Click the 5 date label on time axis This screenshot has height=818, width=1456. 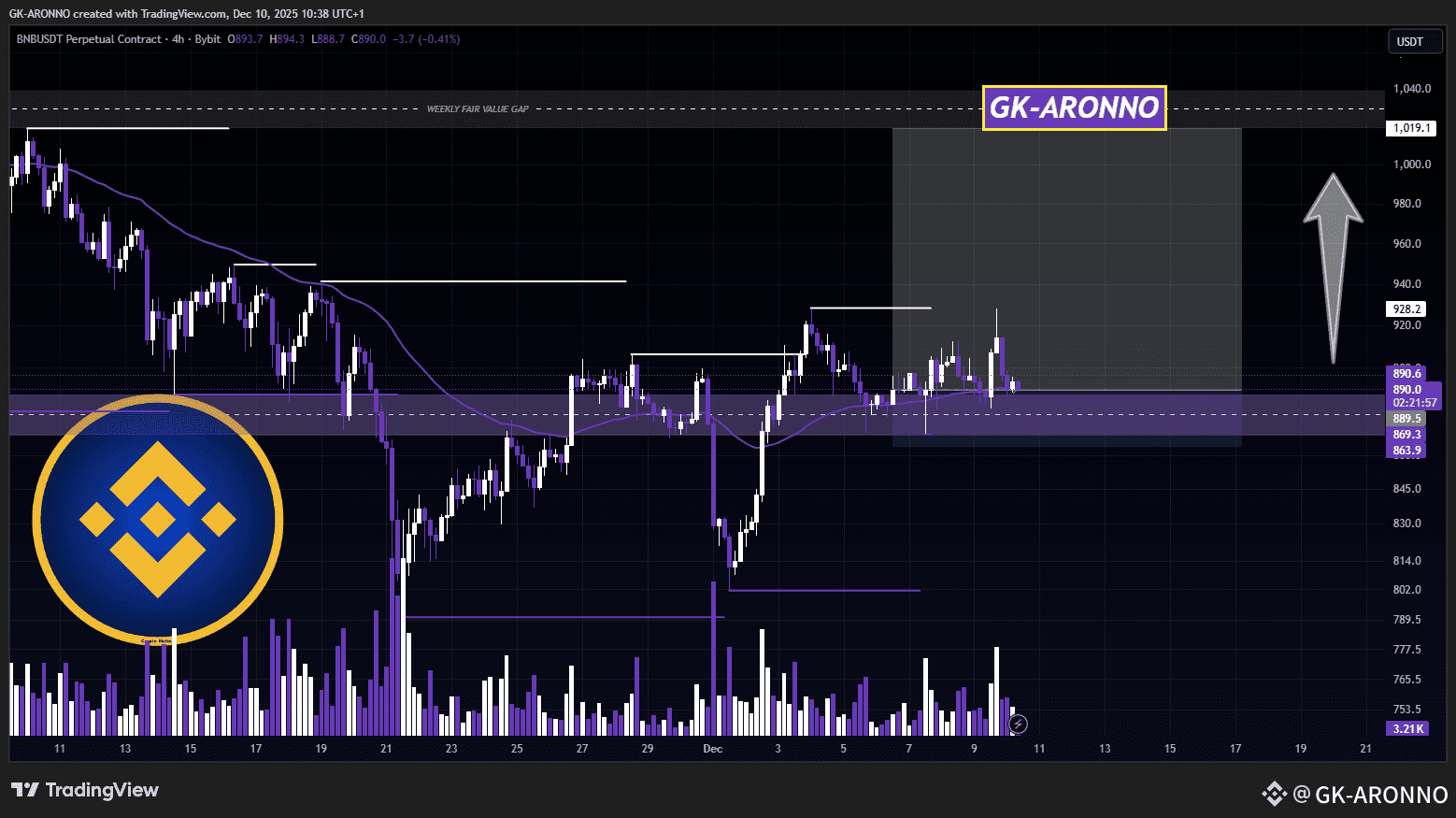(843, 749)
